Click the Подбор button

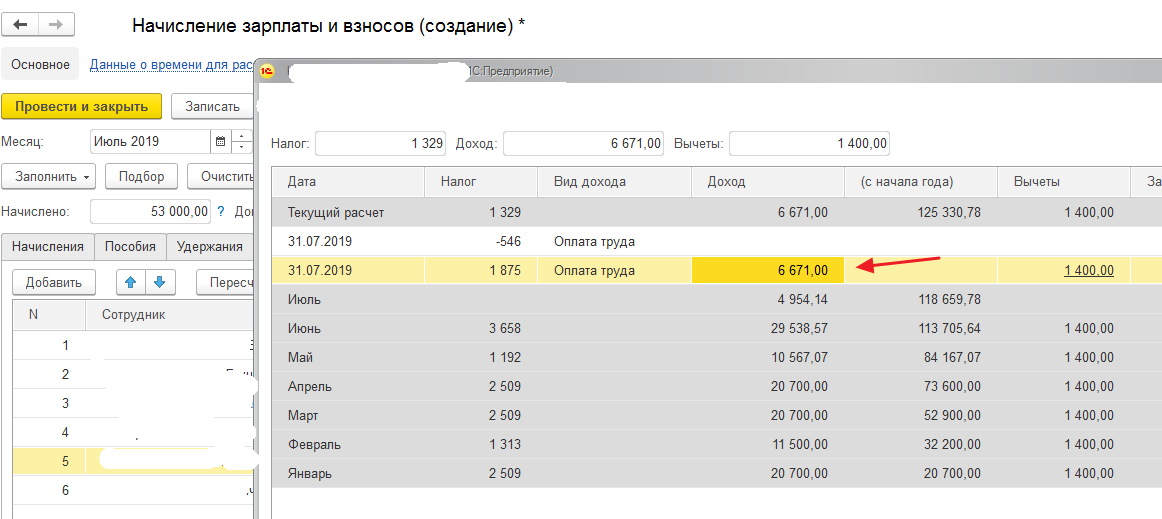(x=141, y=176)
